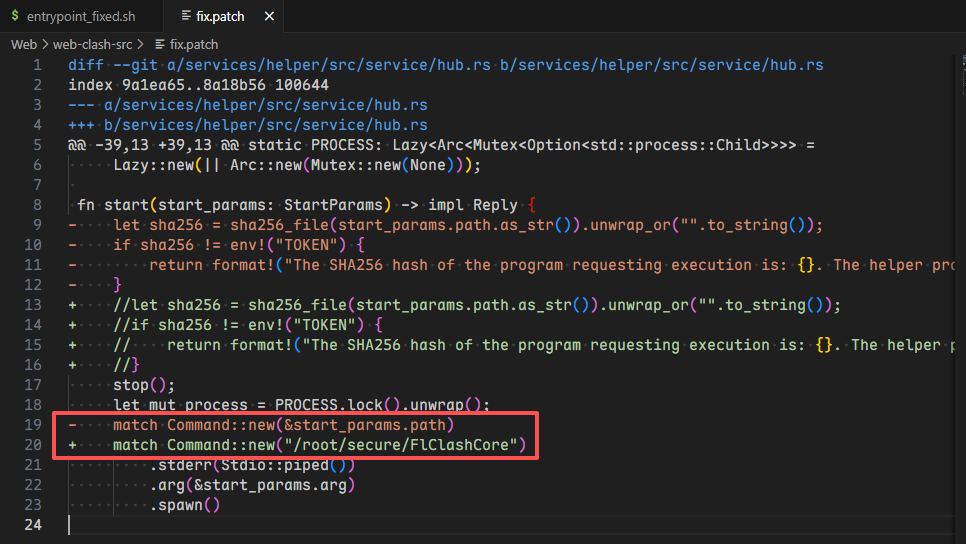Click the empty line 24 in editor

(x=400, y=525)
